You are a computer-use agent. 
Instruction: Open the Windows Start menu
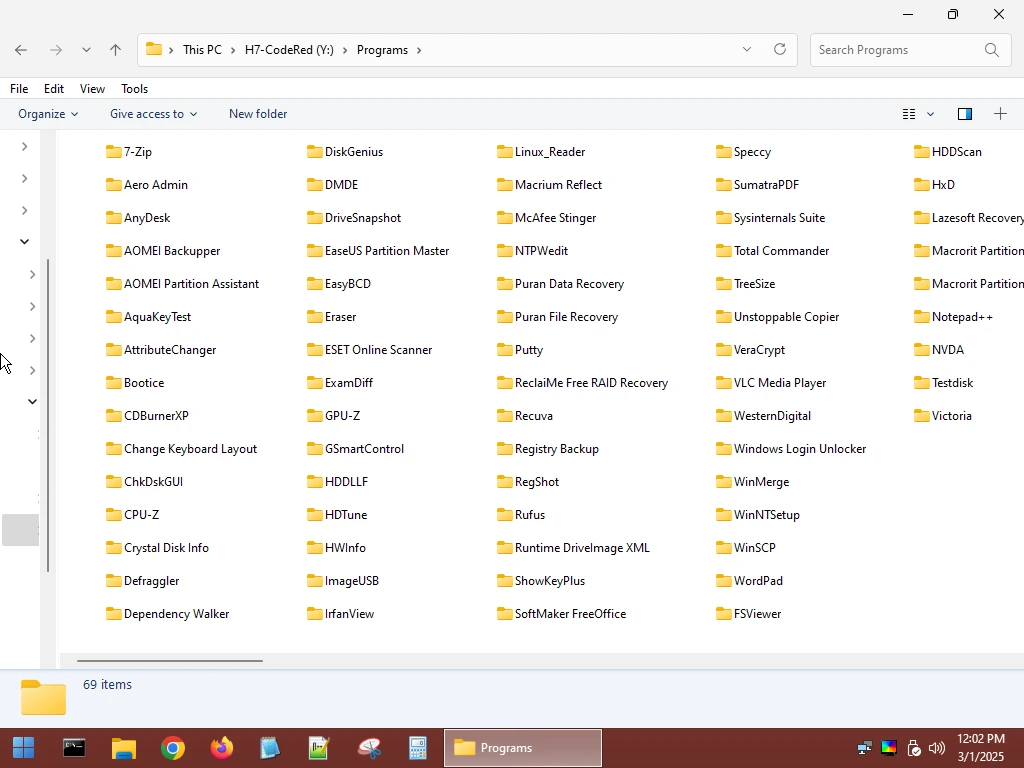tap(24, 748)
